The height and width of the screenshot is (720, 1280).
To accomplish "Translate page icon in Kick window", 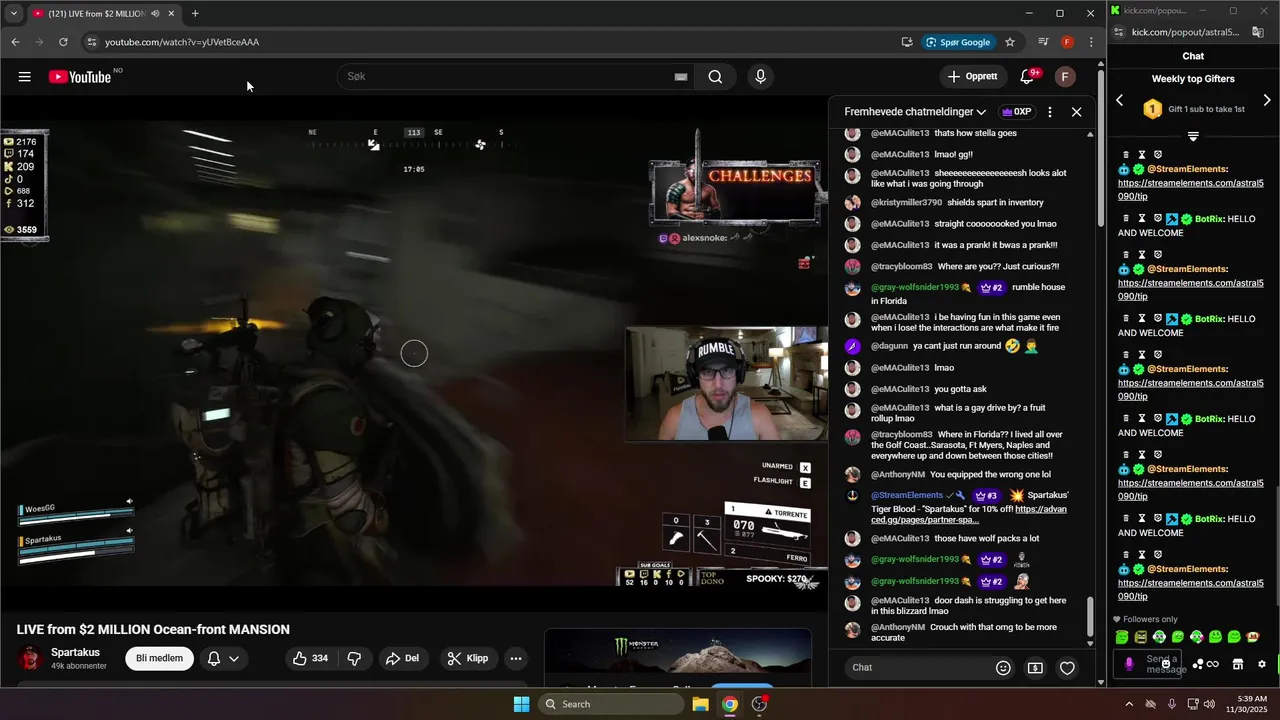I will coord(1258,32).
